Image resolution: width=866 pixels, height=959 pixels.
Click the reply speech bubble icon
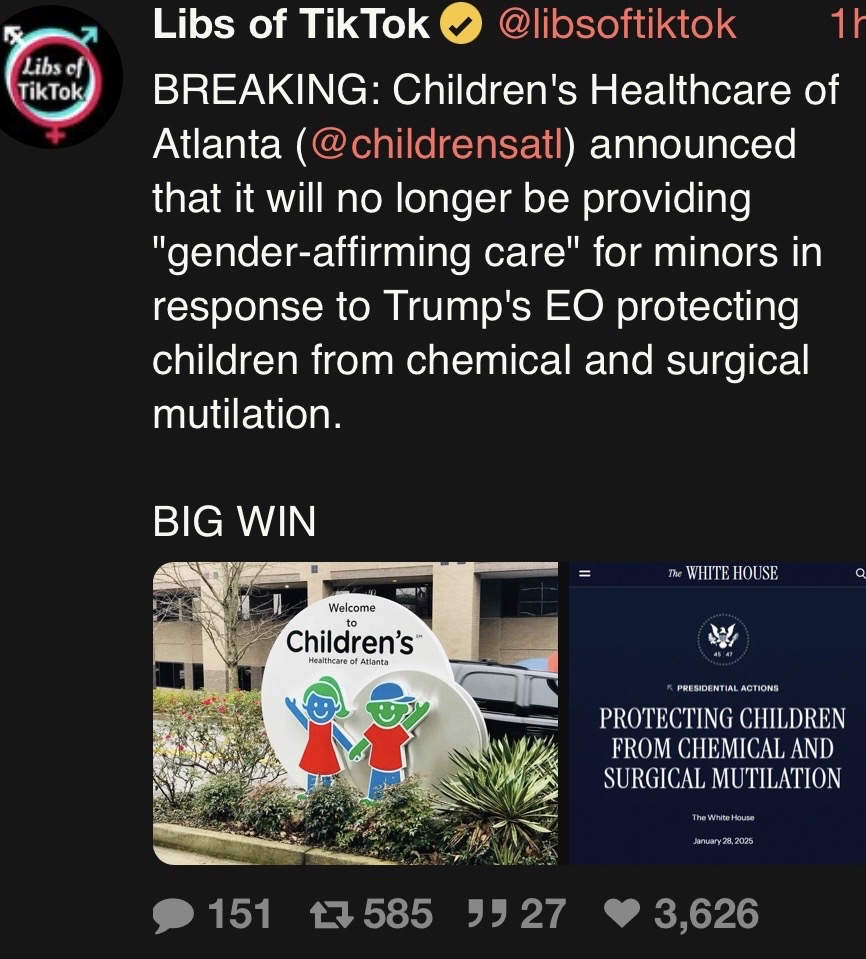(x=174, y=915)
